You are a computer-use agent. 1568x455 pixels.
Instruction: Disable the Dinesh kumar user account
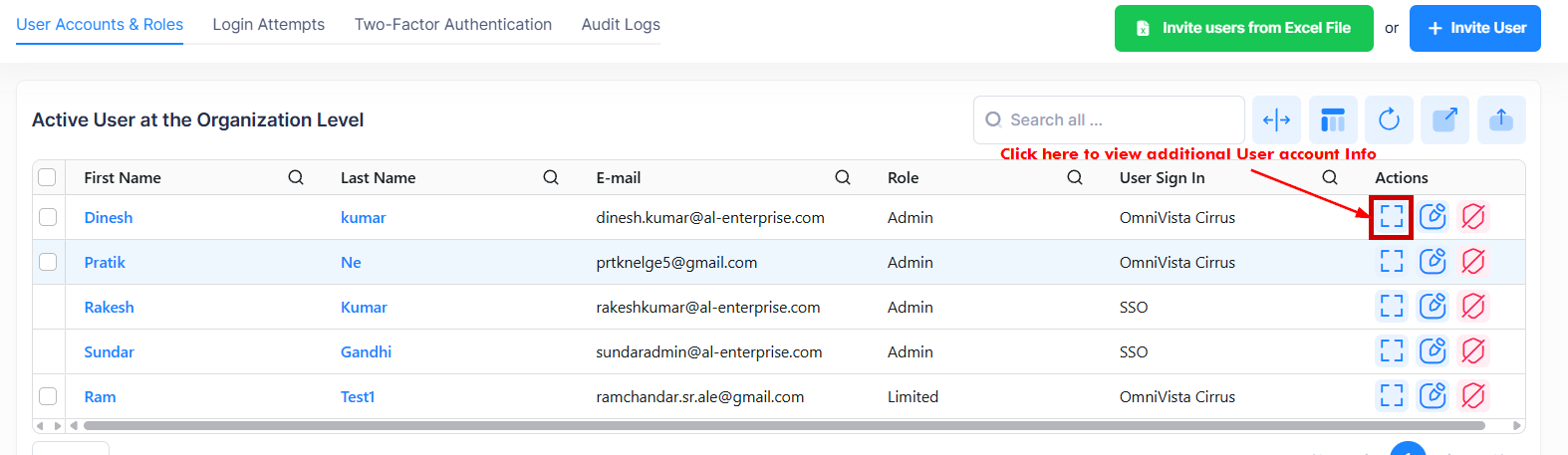(1473, 216)
